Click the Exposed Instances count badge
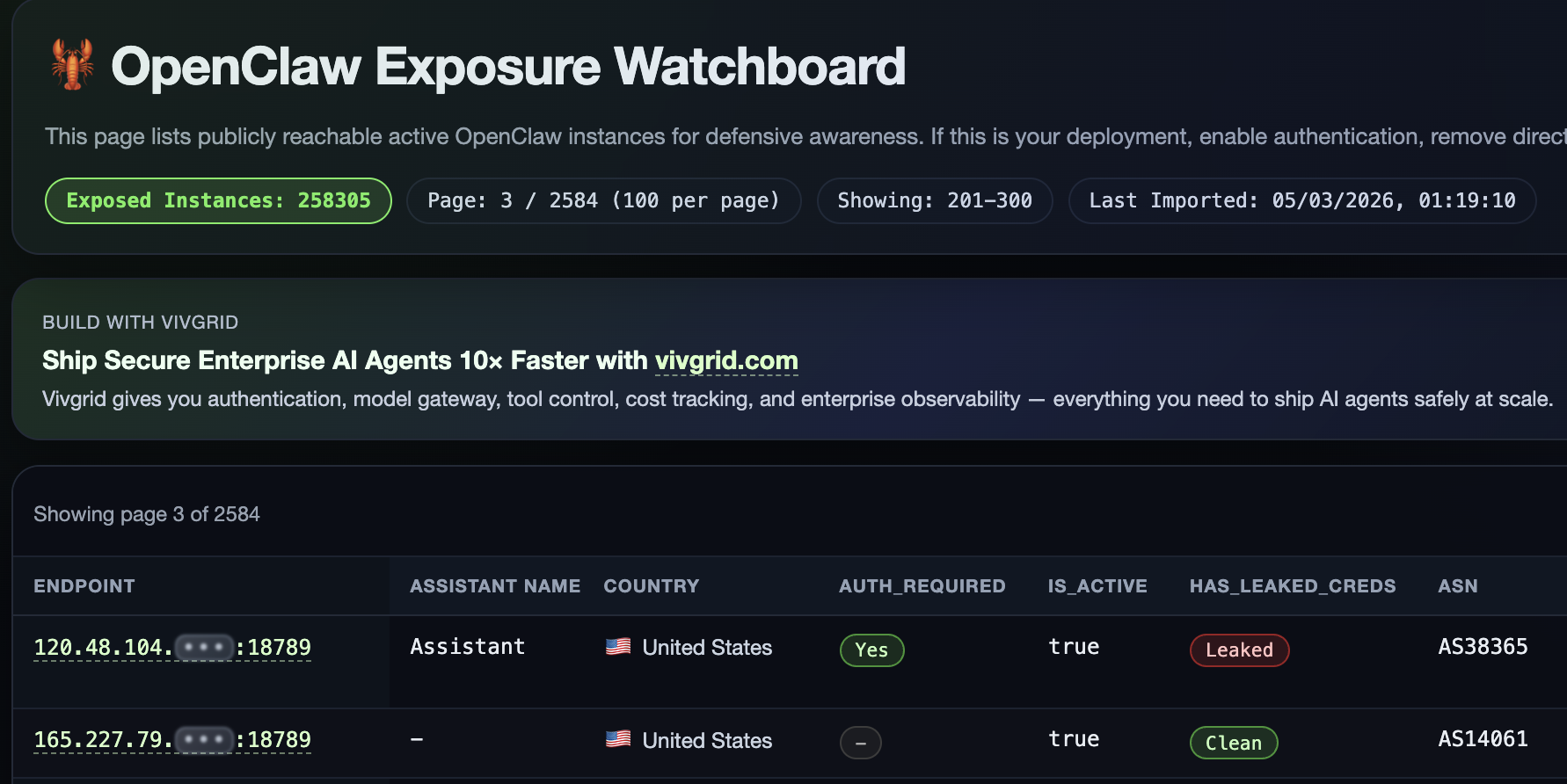 (218, 200)
